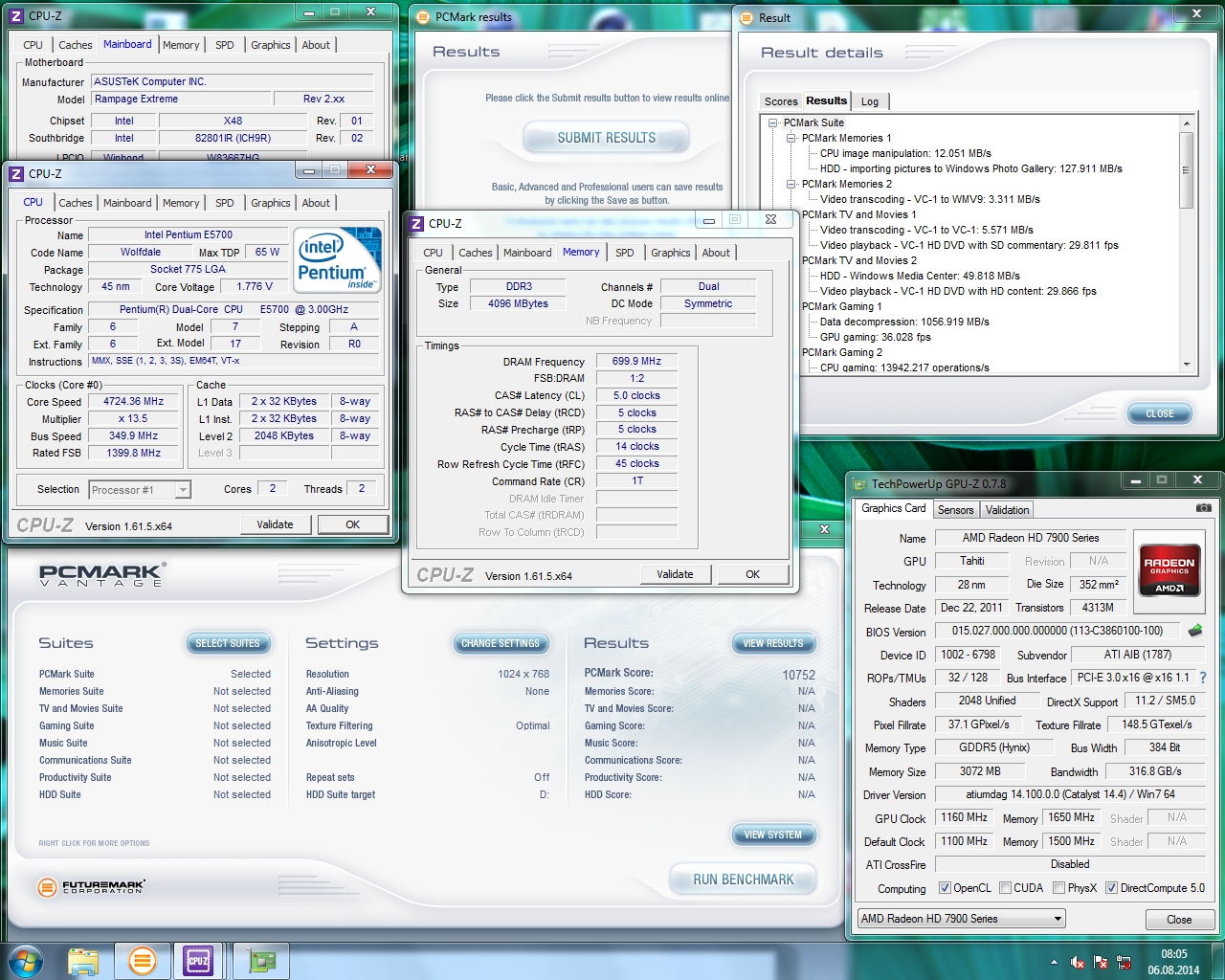
Task: Click the result details tree scrollbar thumb
Action: pos(1187,170)
